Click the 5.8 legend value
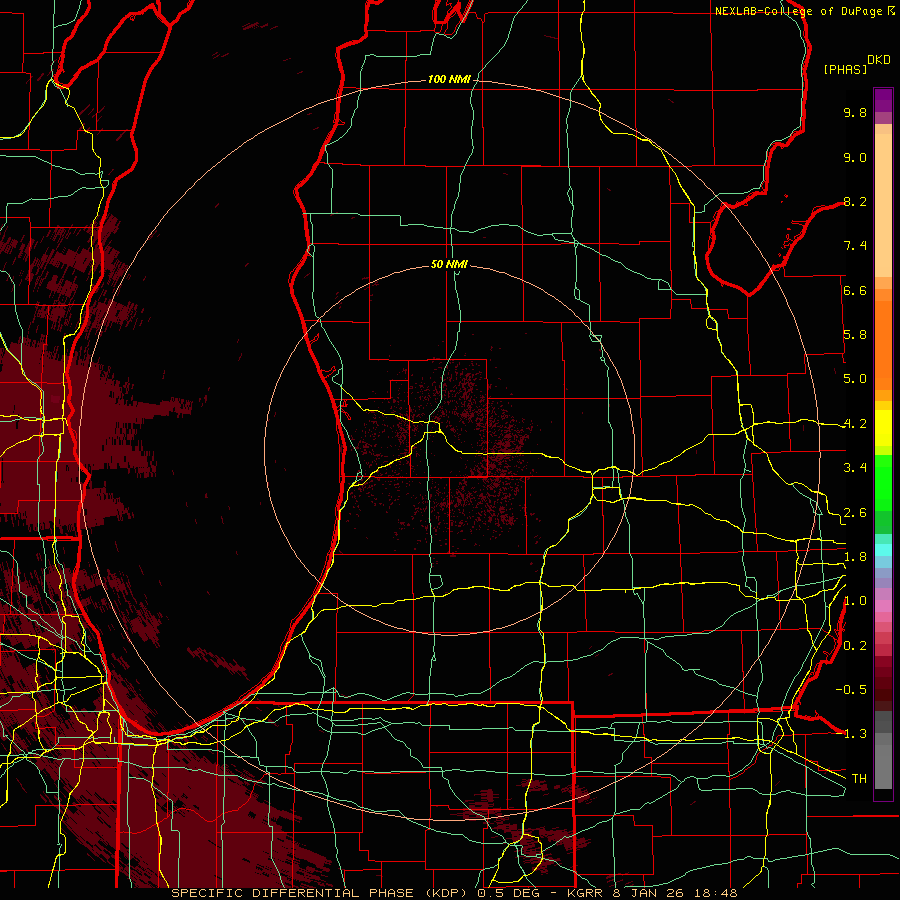This screenshot has height=900, width=900. [x=855, y=335]
